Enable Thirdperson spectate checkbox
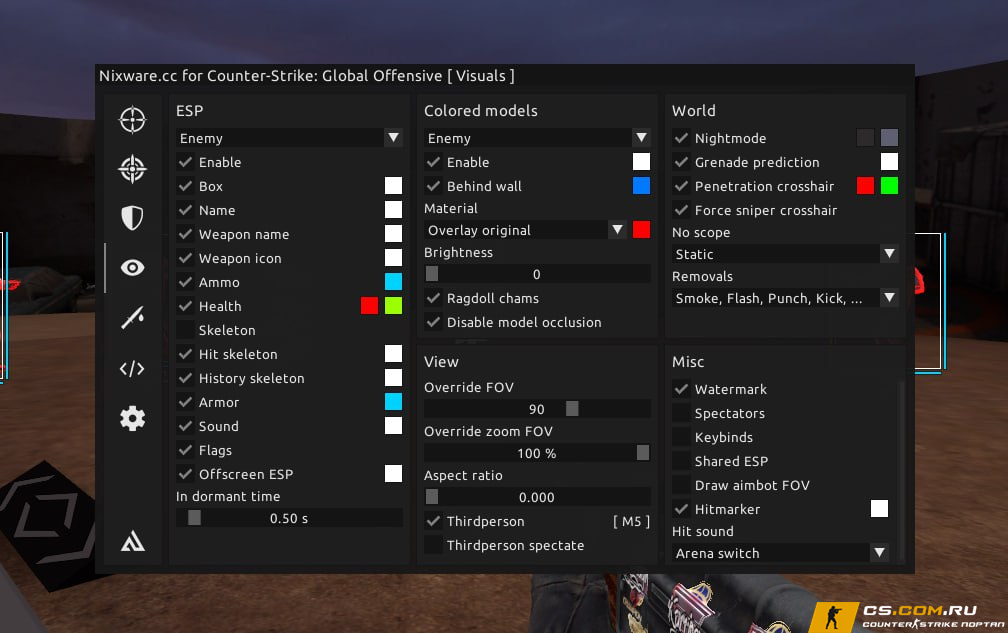Screen dimensions: 1008x633 [x=433, y=545]
